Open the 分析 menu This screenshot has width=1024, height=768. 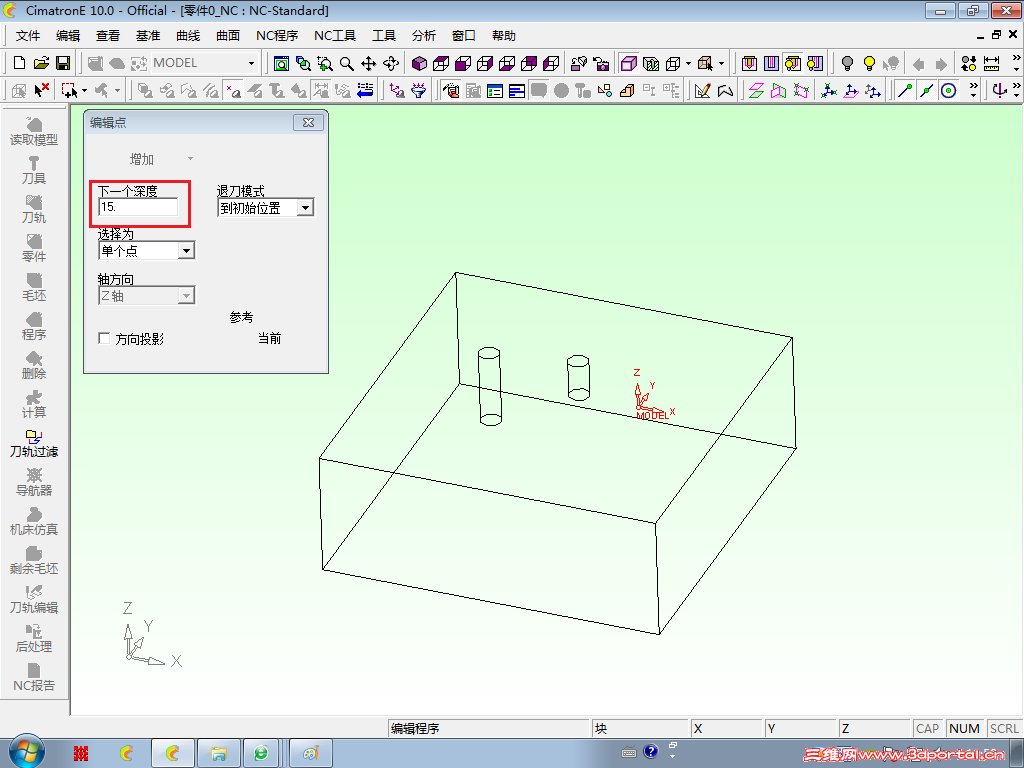coord(424,36)
